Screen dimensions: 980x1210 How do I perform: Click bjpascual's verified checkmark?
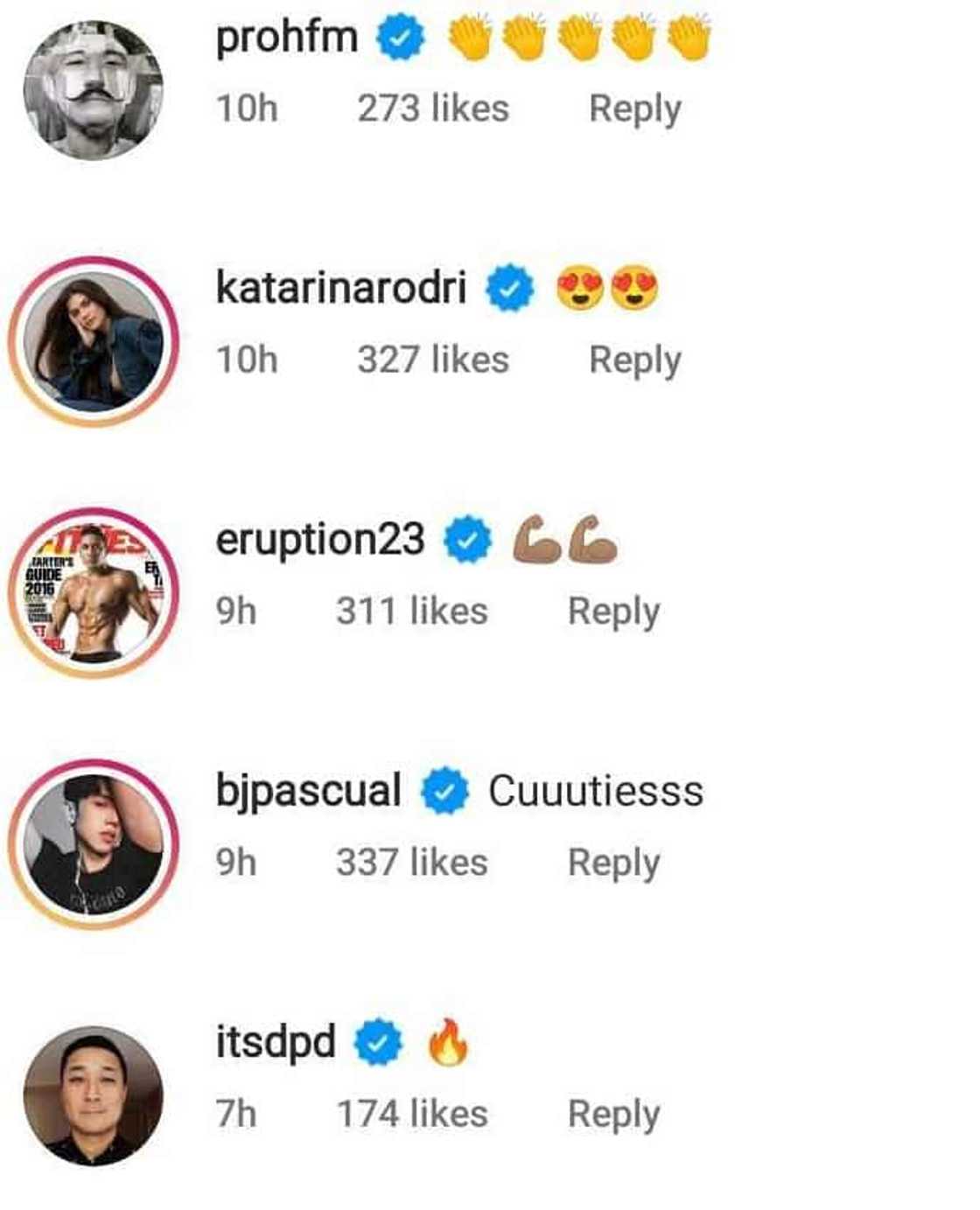pyautogui.click(x=443, y=789)
